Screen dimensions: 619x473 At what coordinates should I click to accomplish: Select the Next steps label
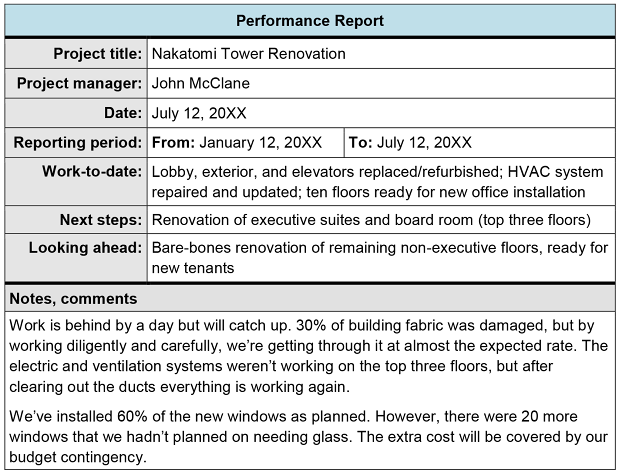point(100,220)
